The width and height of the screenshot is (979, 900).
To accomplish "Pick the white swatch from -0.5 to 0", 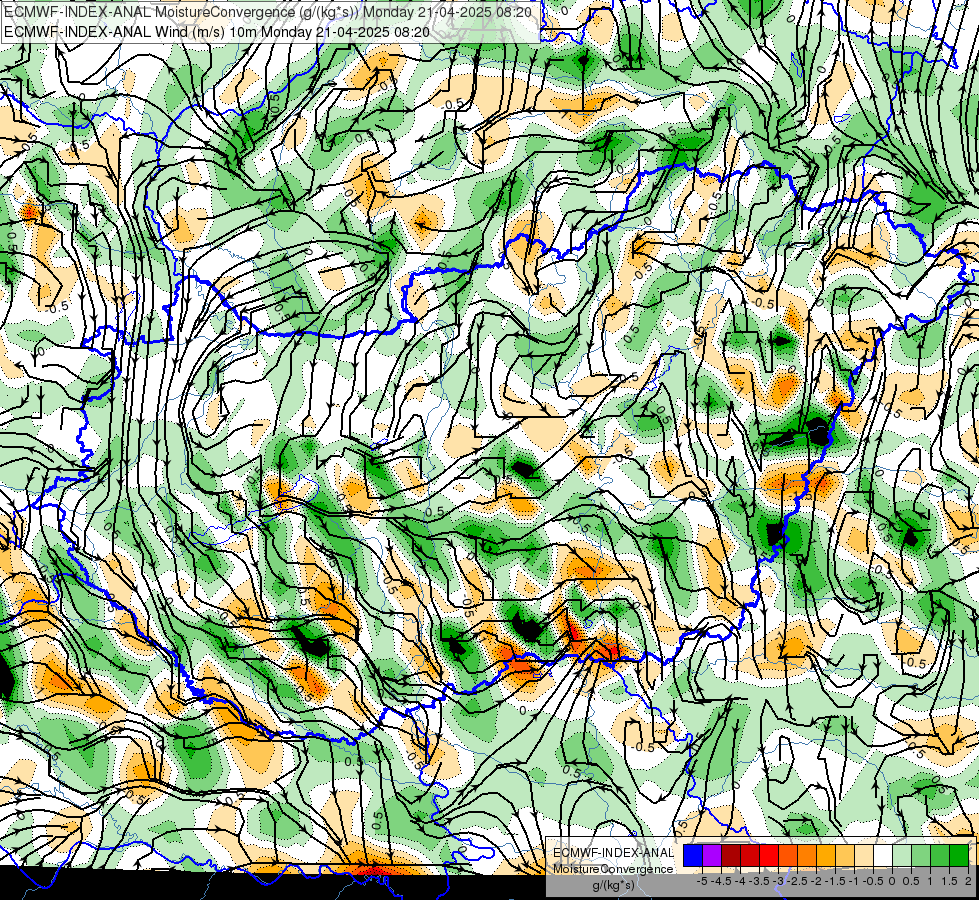I will tap(883, 855).
